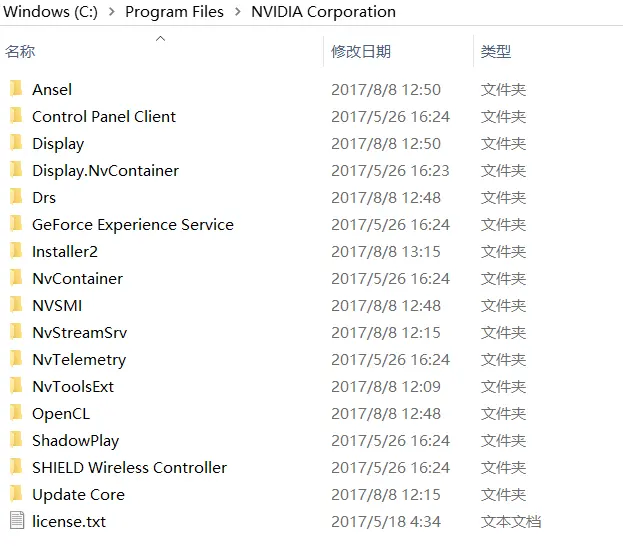Select the Display.NvContainer name
623x546 pixels.
pyautogui.click(x=105, y=171)
